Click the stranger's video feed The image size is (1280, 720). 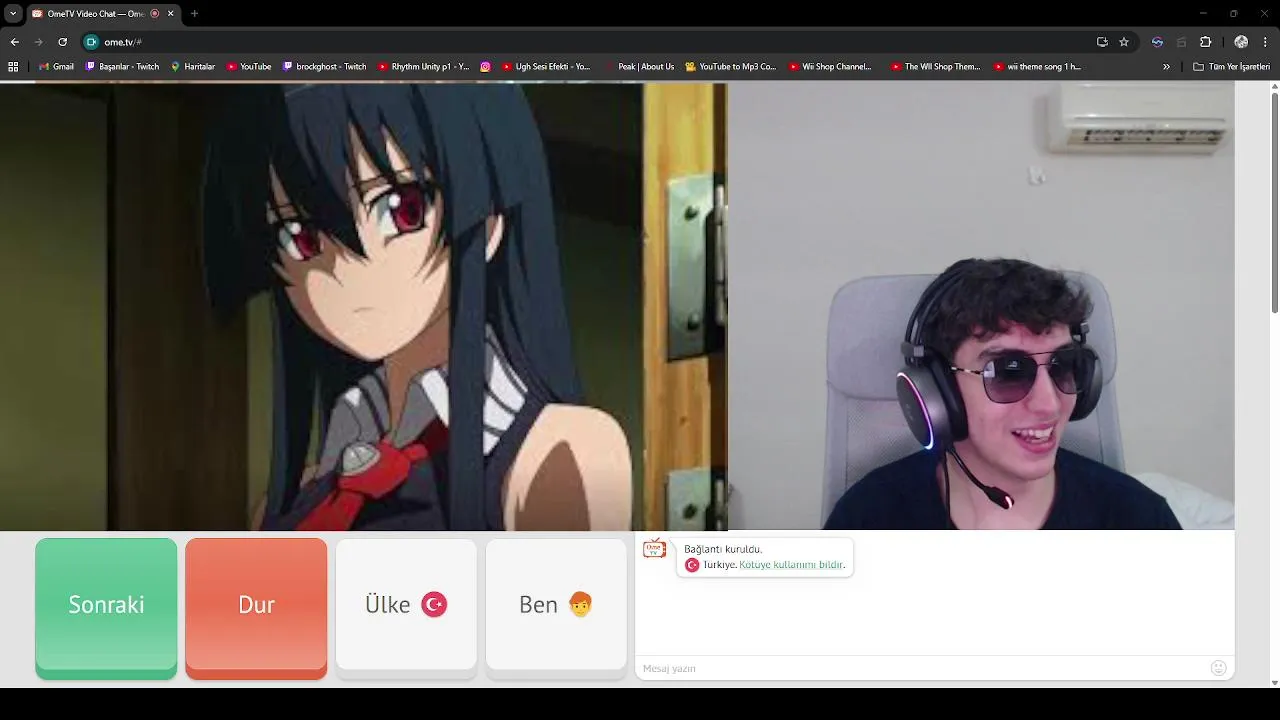(x=363, y=306)
